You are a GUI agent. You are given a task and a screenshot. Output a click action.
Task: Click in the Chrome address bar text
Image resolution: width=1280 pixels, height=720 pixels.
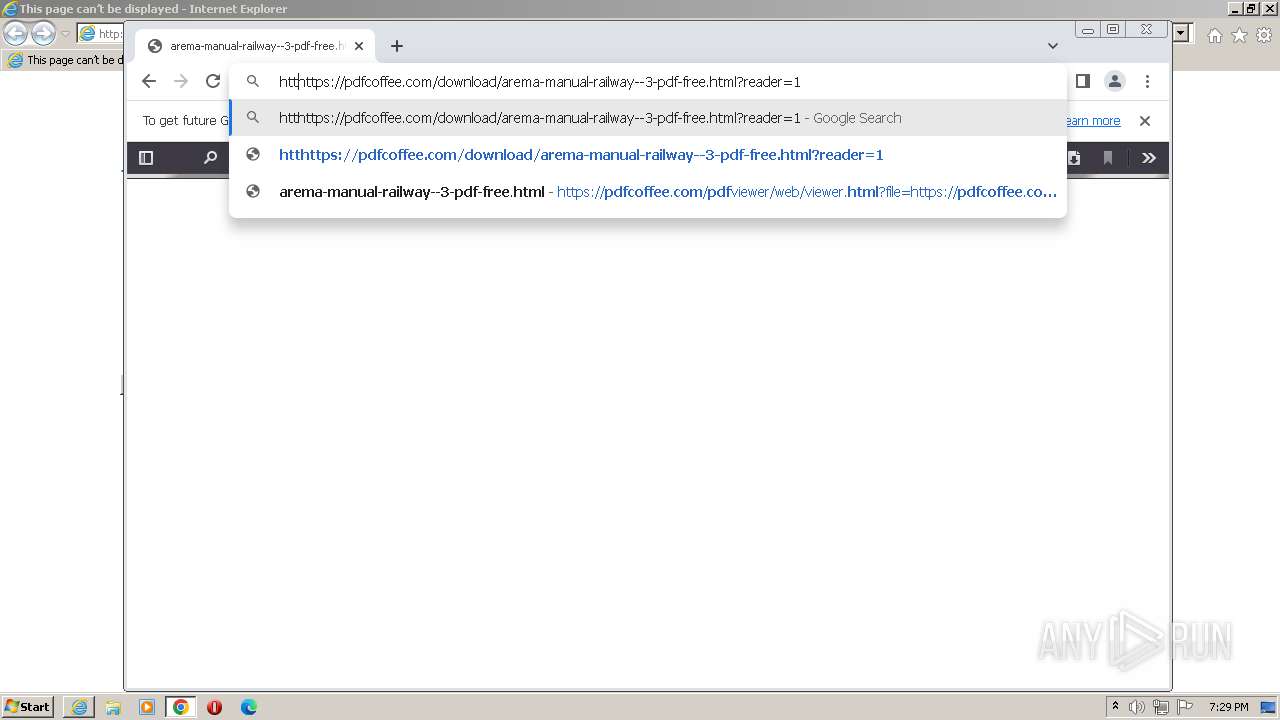click(540, 82)
